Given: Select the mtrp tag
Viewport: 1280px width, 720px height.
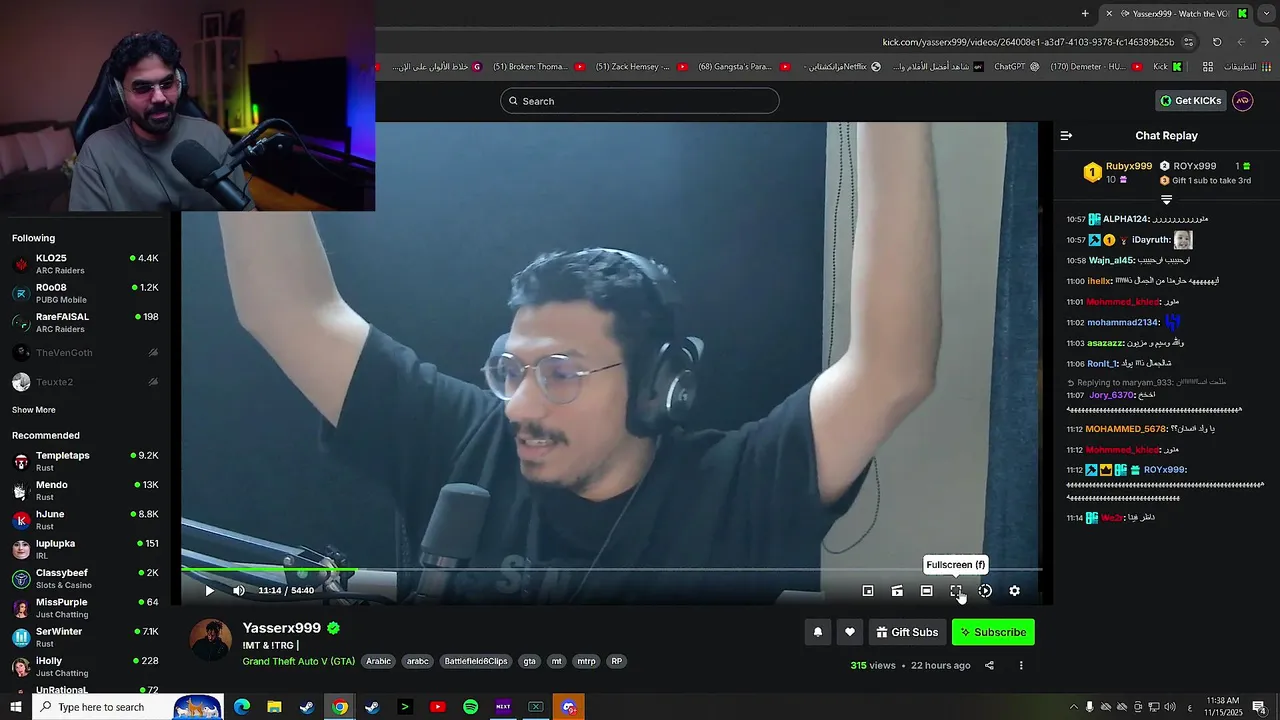Looking at the screenshot, I should [x=587, y=661].
